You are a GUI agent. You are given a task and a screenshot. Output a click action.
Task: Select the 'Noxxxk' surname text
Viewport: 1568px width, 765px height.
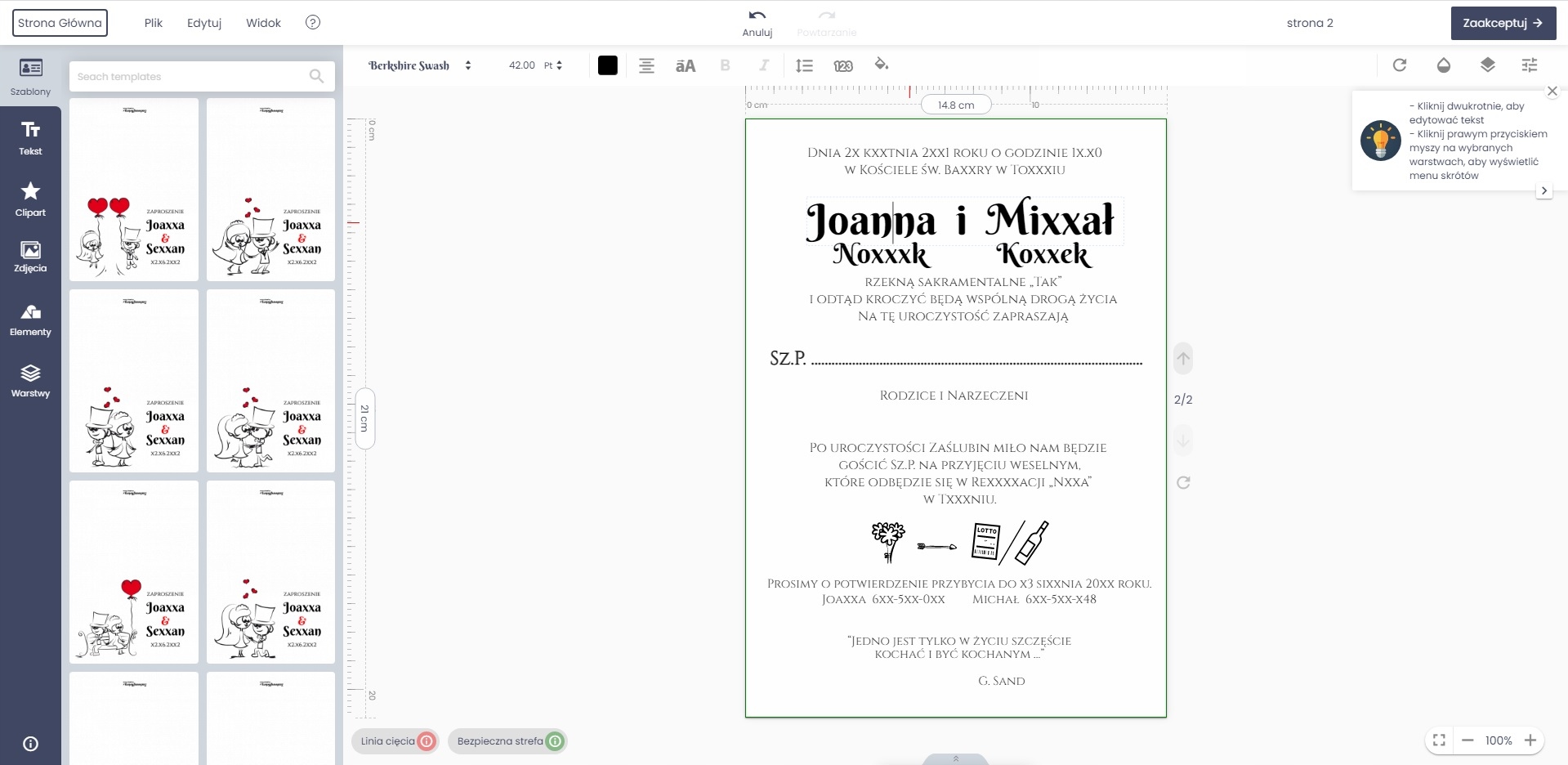click(881, 254)
